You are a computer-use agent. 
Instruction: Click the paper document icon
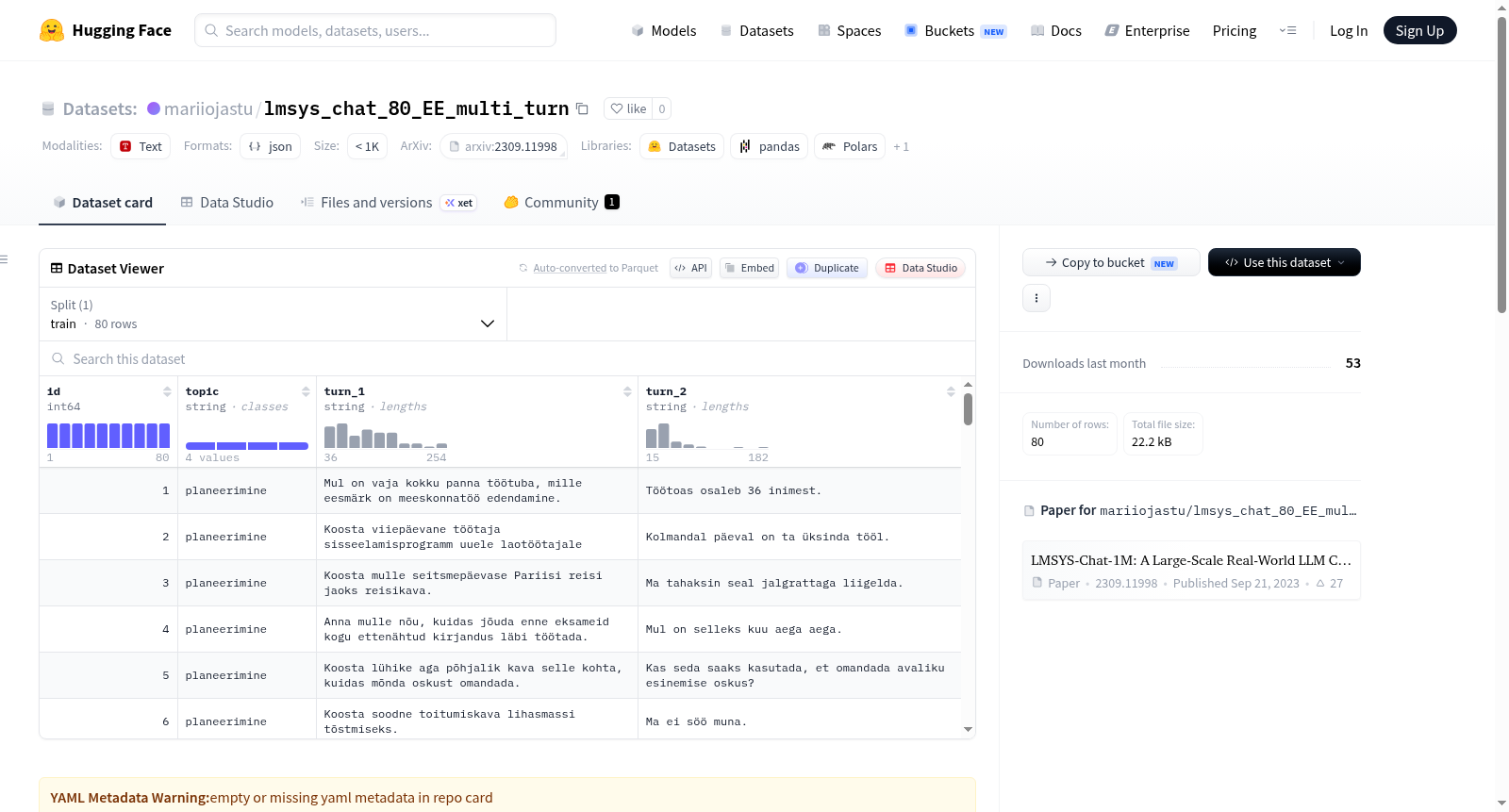pos(1029,511)
